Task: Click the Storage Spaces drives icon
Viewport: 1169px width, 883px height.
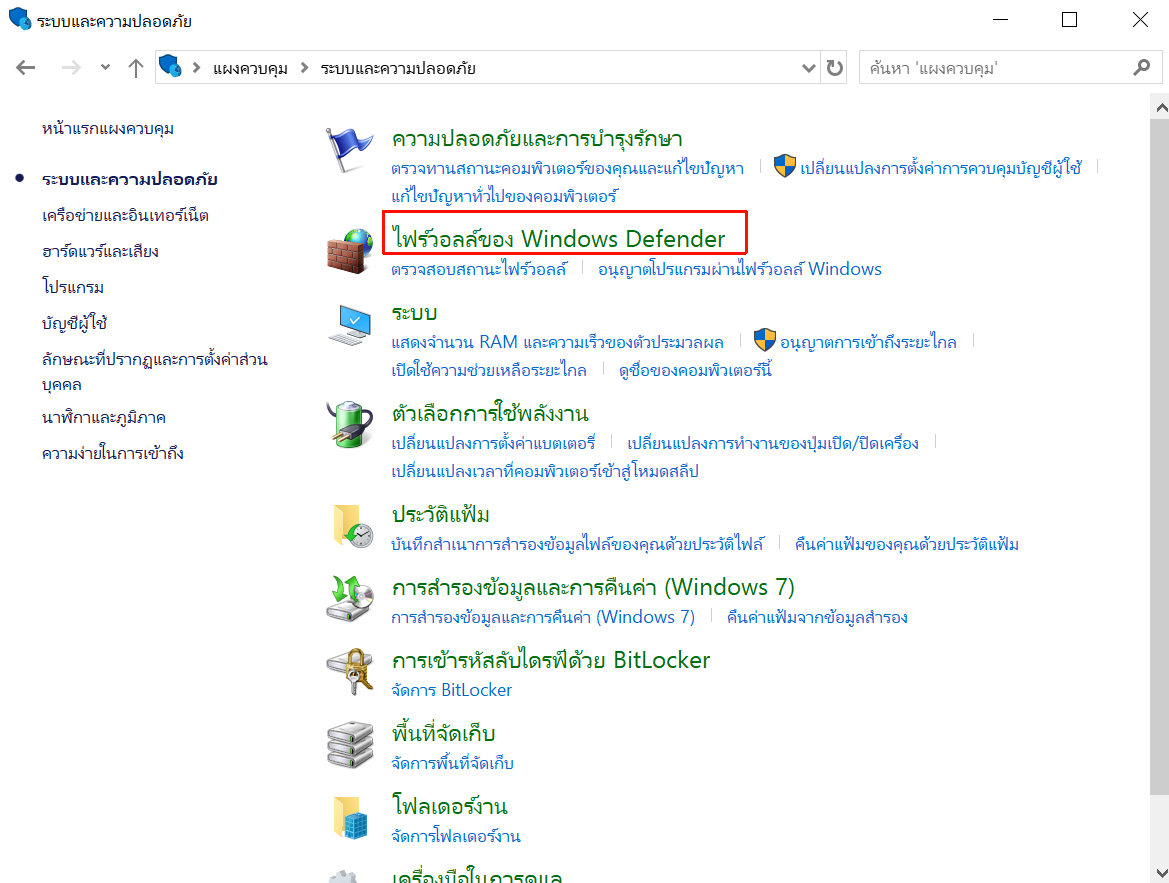Action: [349, 744]
